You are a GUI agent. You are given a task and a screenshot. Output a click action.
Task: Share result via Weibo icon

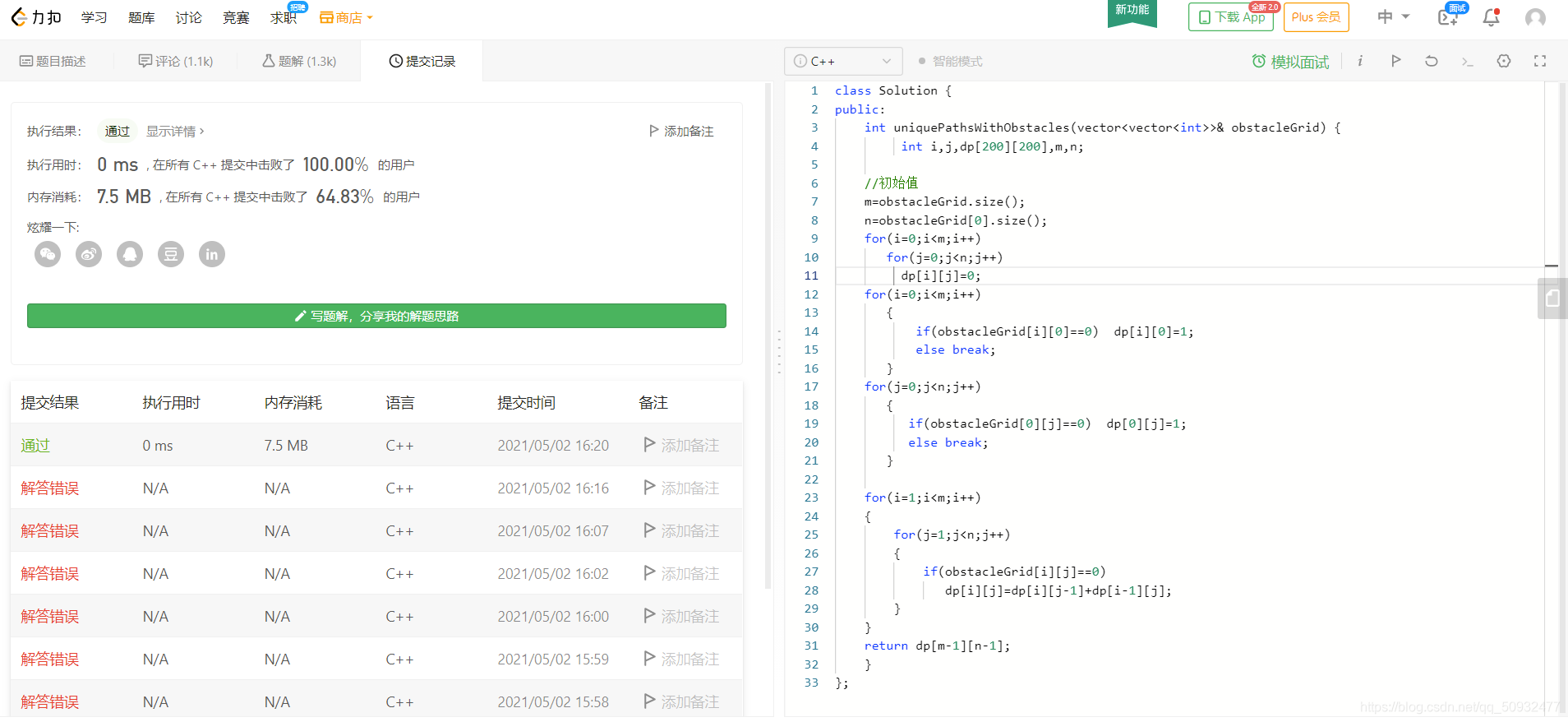click(x=89, y=254)
